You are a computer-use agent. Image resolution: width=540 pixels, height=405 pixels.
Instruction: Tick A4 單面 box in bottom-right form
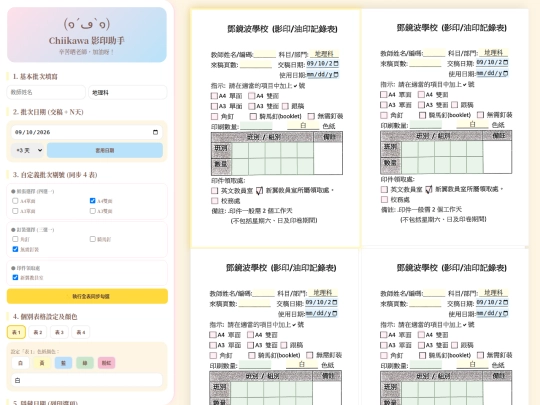384,335
